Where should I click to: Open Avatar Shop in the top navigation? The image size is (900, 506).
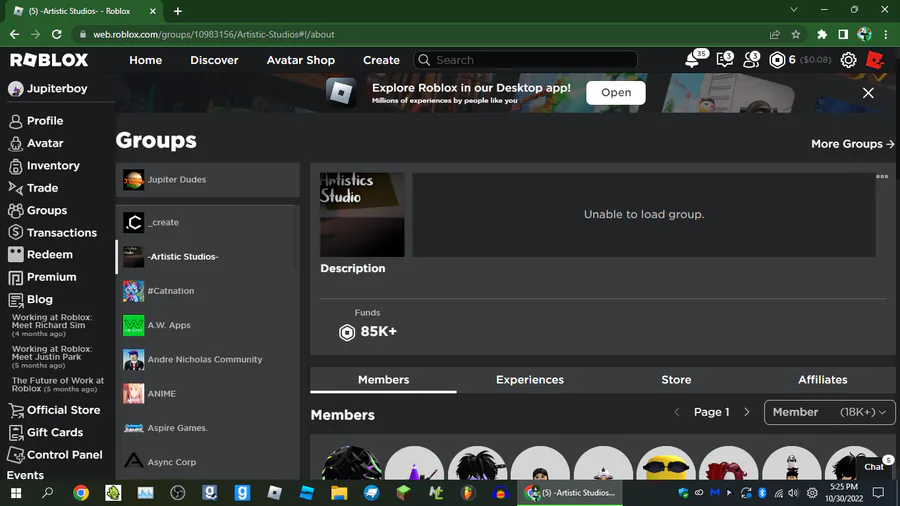[301, 60]
